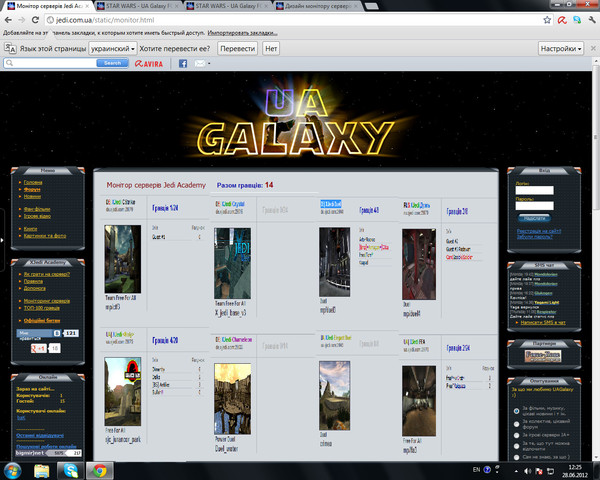Screen dimensions: 600x480
Task: Open Skype from the taskbar
Action: [70, 471]
